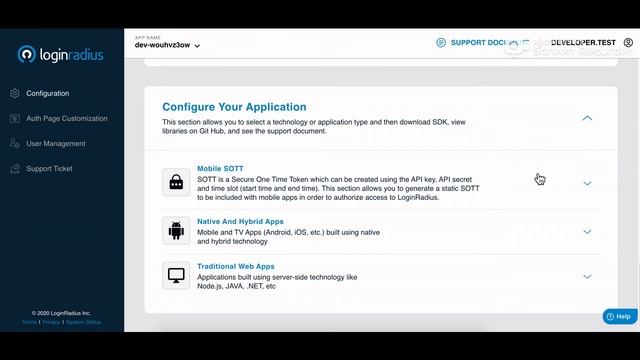The image size is (640, 360).
Task: Click the Support Documents link
Action: pyautogui.click(x=490, y=42)
